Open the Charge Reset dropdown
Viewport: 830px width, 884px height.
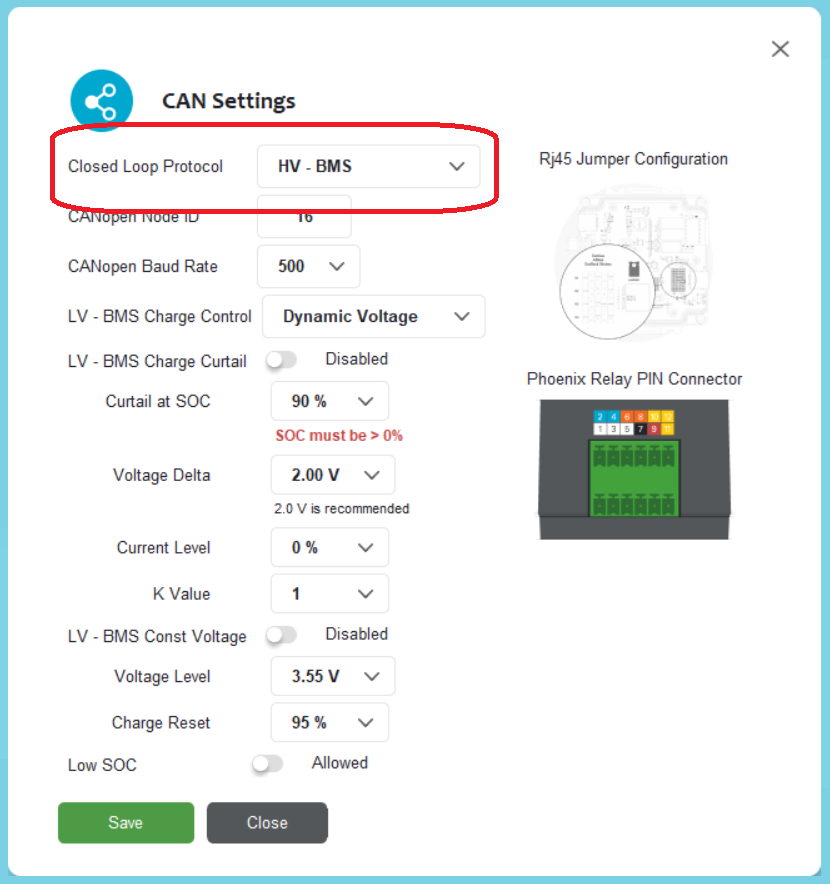pos(329,722)
